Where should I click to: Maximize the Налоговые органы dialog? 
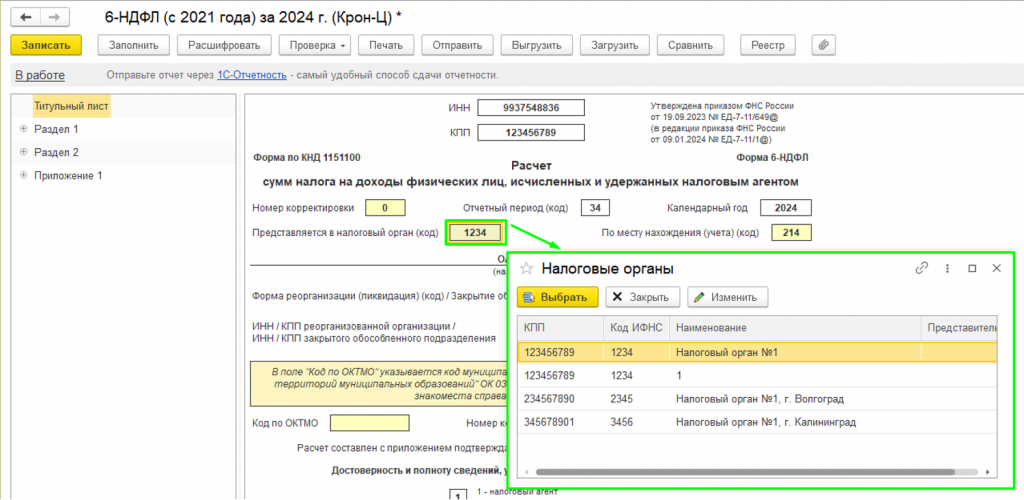(972, 268)
